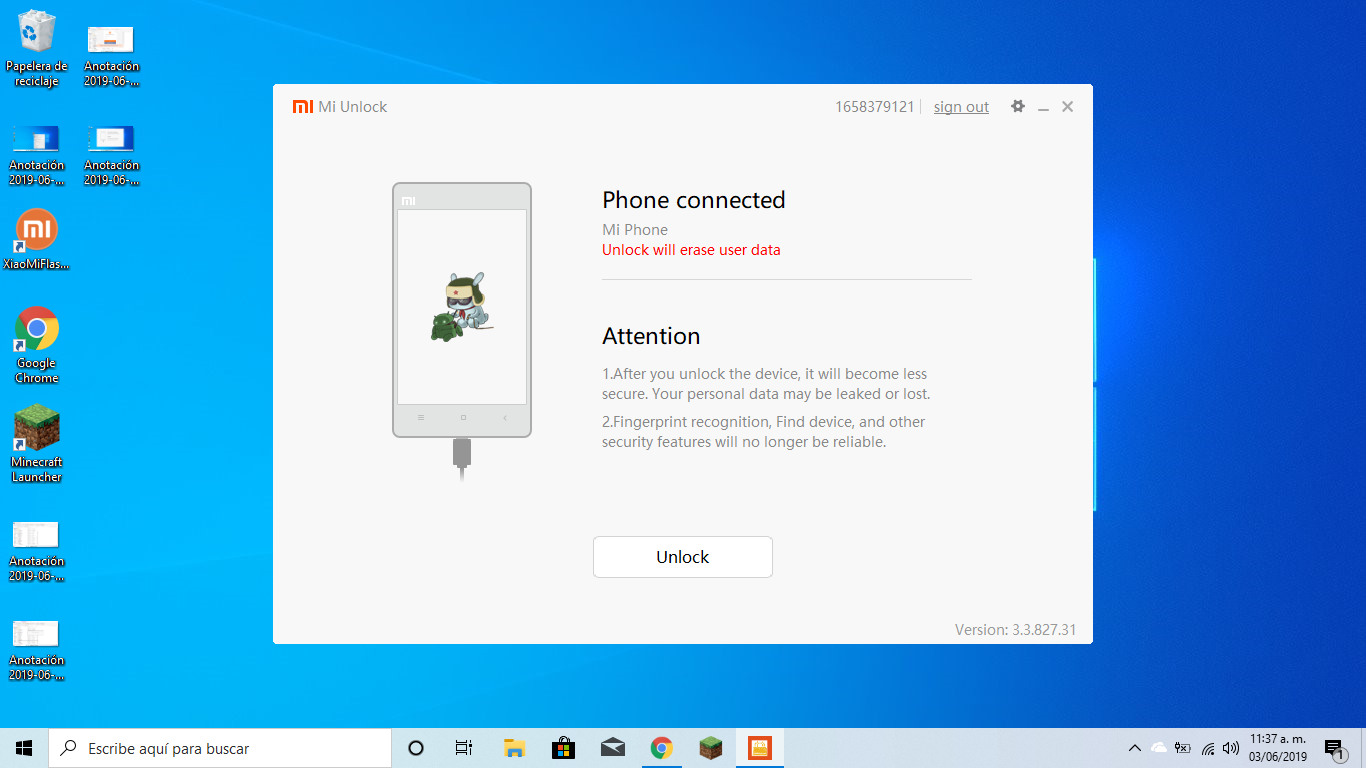Select Anotación file directly above XiaoMiFlash

(x=37, y=156)
